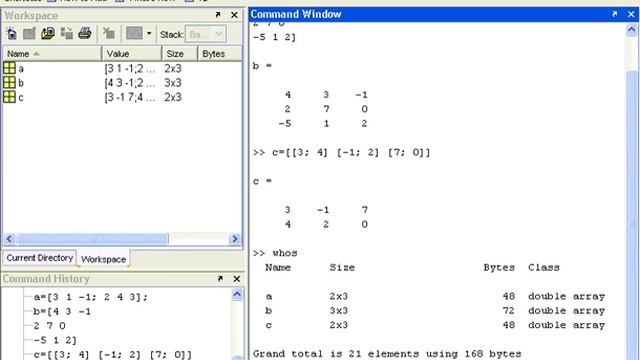Viewport: 640px width, 360px height.
Task: Select history entry '2 7 0'
Action: [49, 326]
